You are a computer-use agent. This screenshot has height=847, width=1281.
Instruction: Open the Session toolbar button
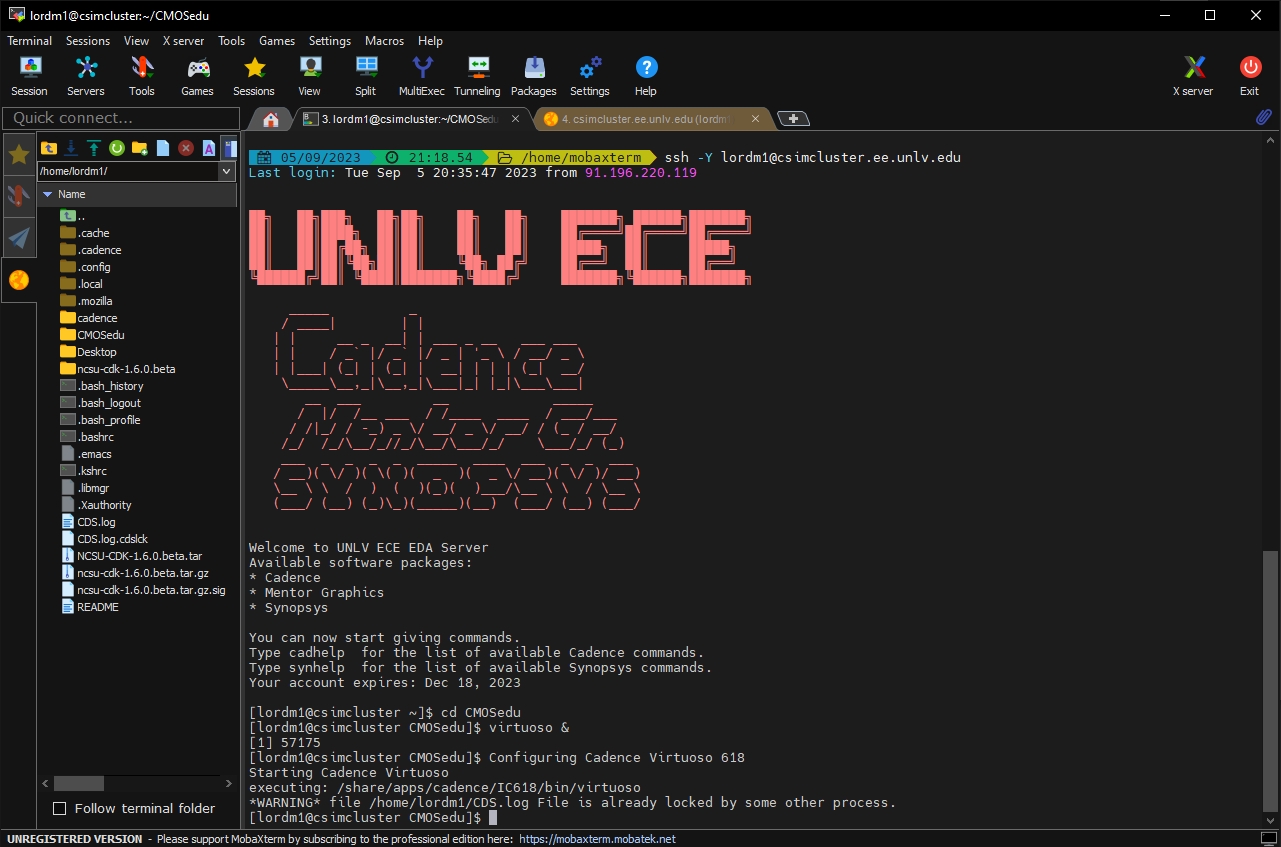29,76
